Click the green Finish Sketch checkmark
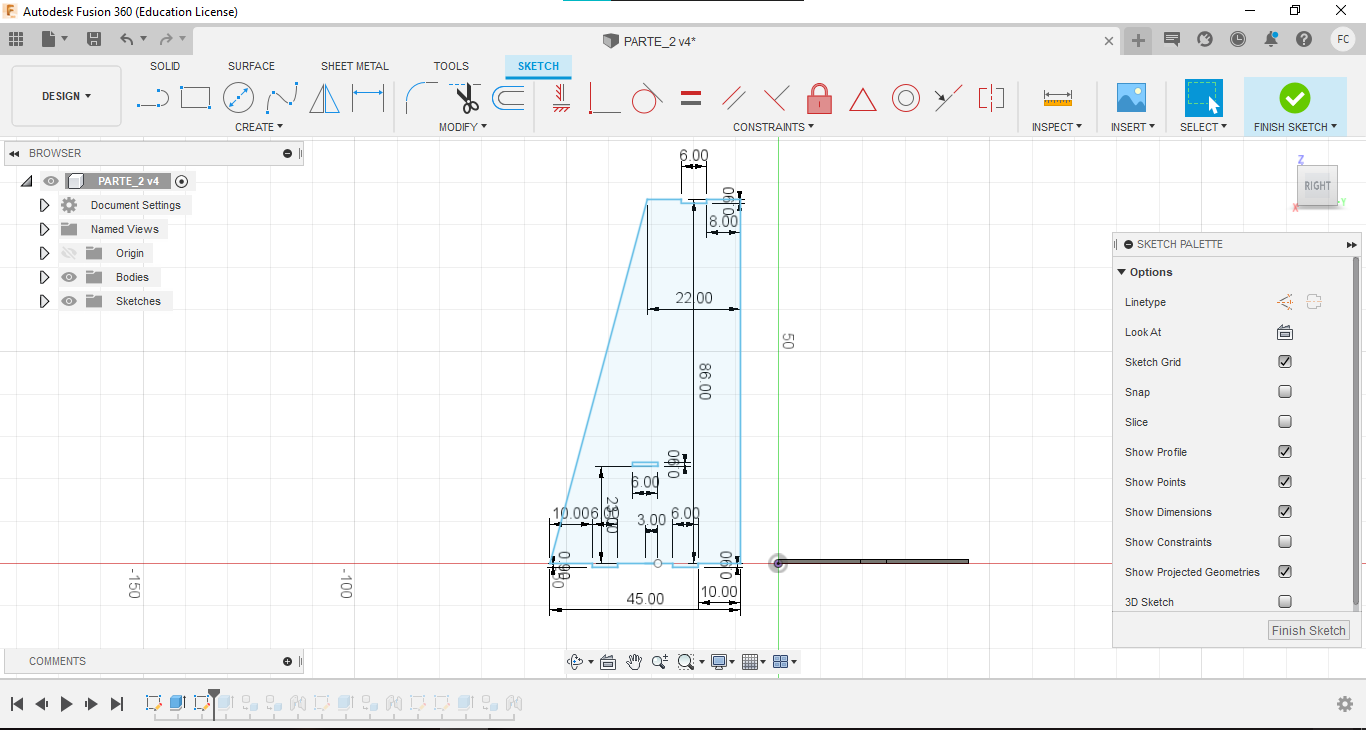The width and height of the screenshot is (1366, 730). [x=1294, y=98]
